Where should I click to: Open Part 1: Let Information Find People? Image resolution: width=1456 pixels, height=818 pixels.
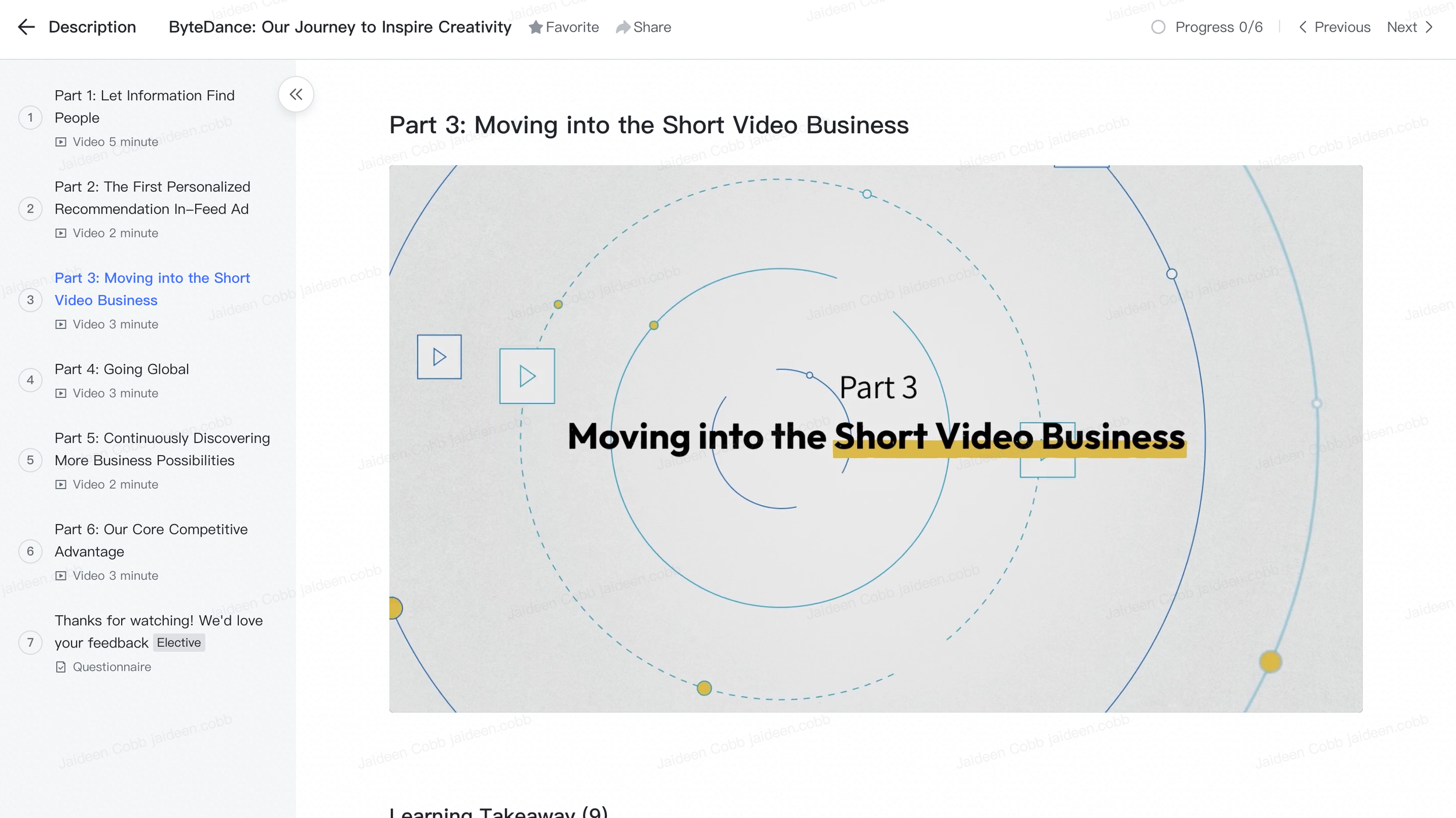144,107
